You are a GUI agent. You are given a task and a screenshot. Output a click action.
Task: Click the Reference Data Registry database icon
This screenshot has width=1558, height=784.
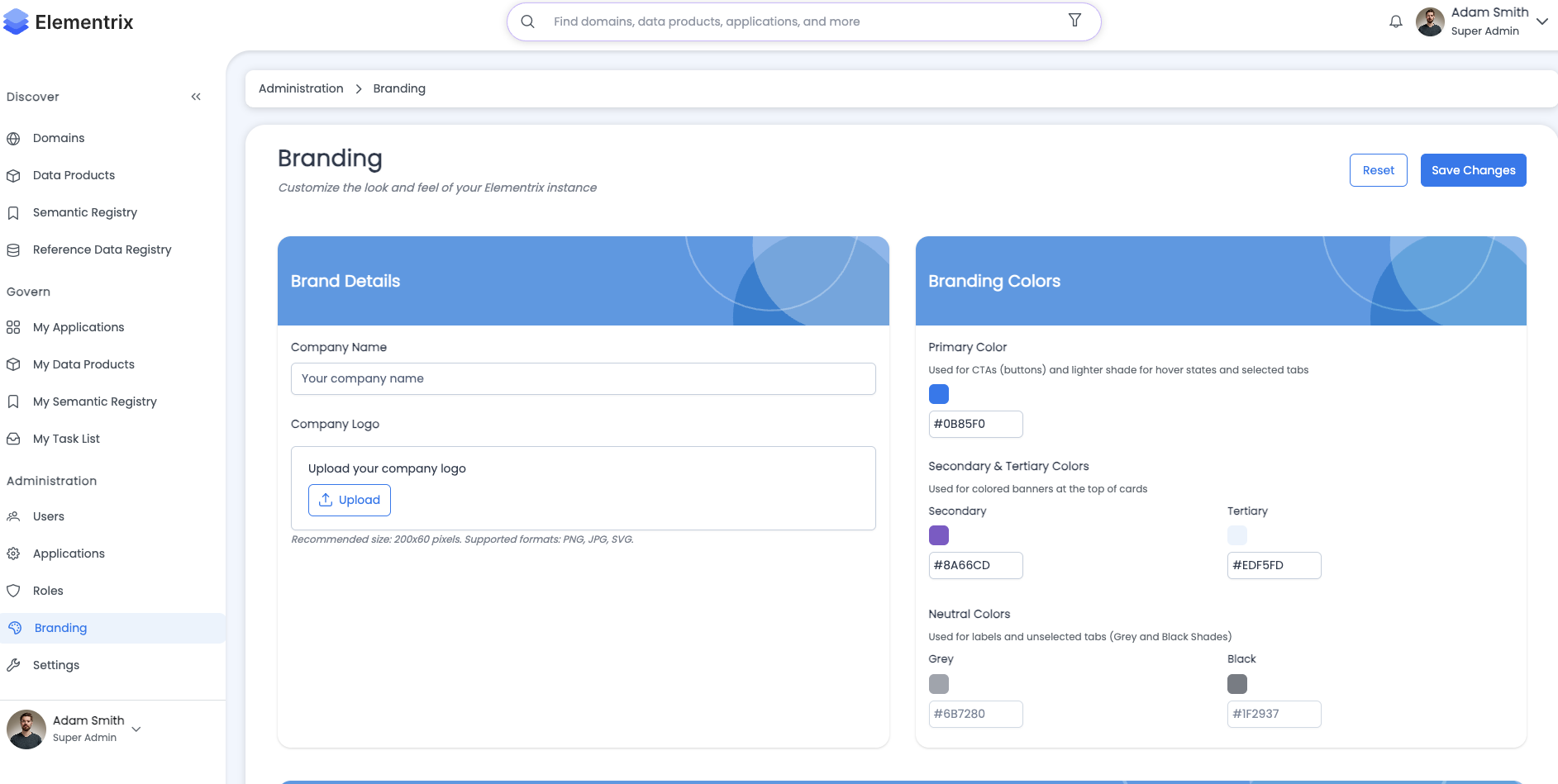click(13, 250)
